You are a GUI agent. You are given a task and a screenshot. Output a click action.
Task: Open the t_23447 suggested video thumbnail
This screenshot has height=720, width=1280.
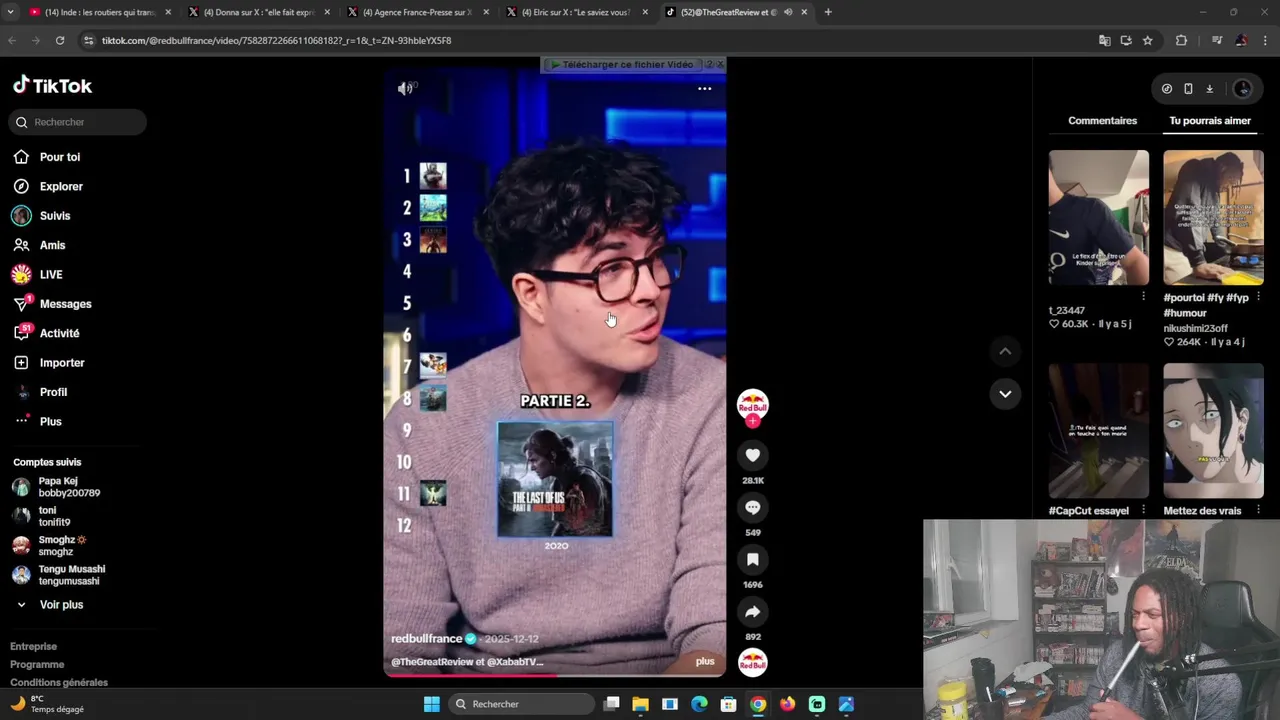coord(1099,218)
